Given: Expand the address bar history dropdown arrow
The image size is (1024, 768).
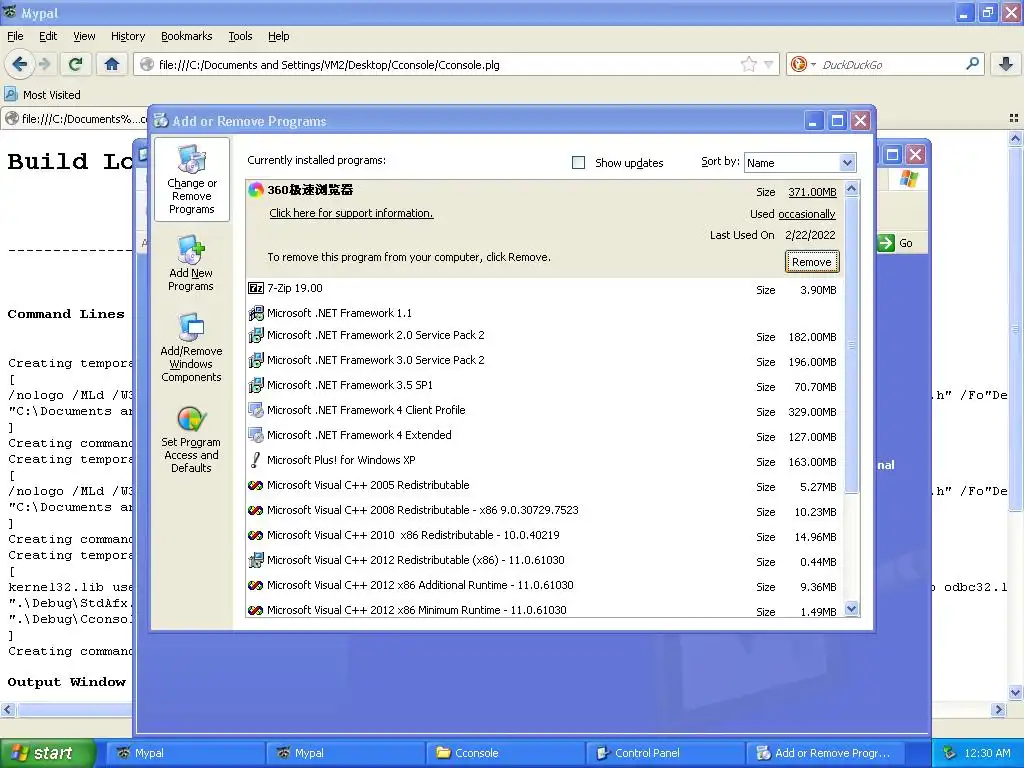Looking at the screenshot, I should click(769, 64).
